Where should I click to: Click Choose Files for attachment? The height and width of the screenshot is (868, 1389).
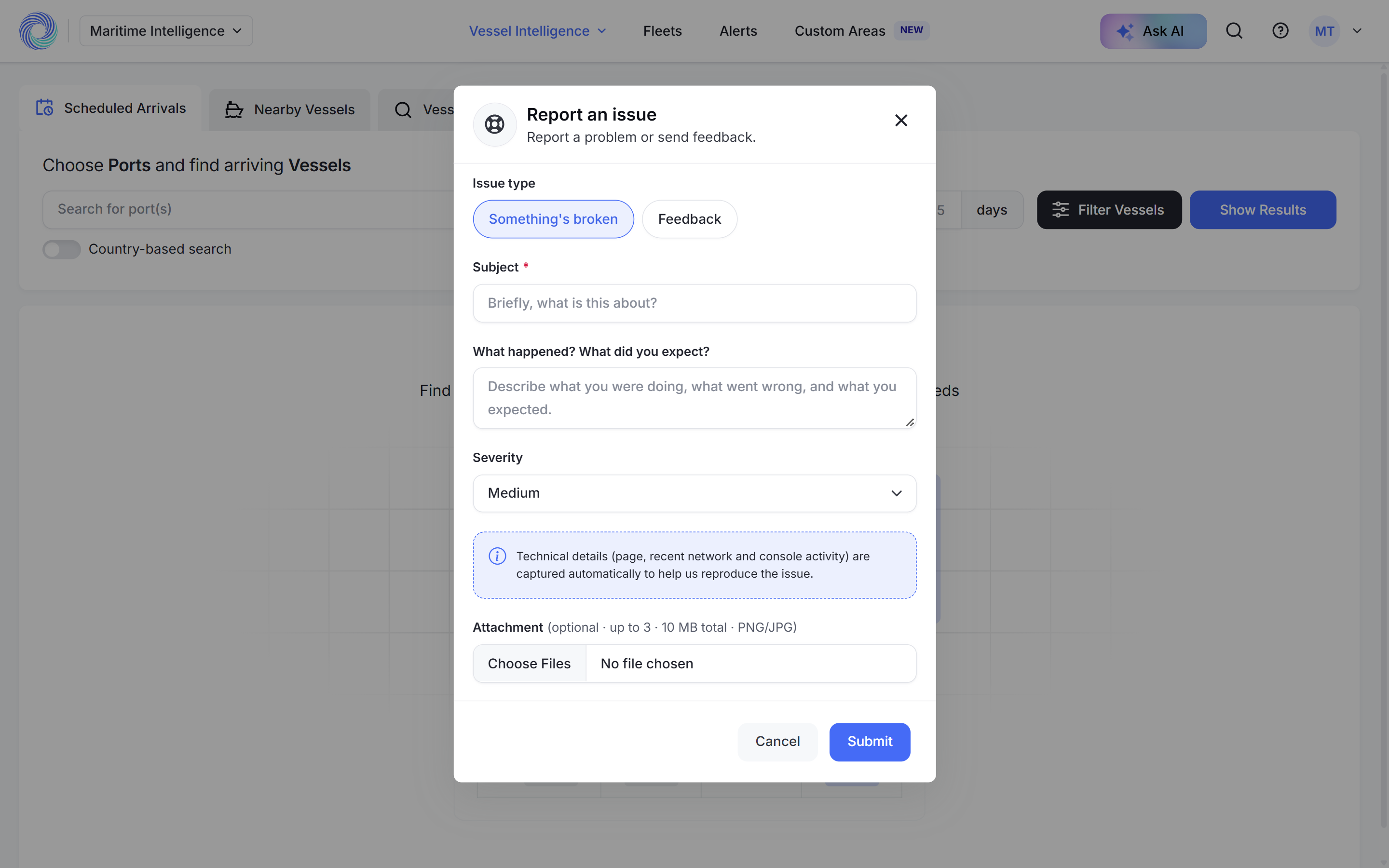[x=529, y=664]
